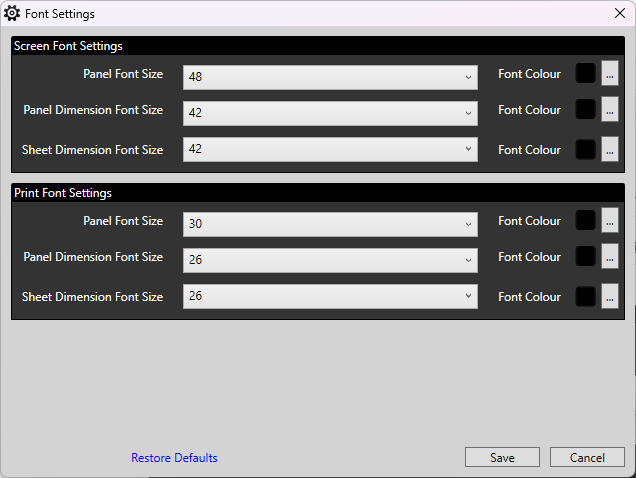Save the font settings

point(502,457)
